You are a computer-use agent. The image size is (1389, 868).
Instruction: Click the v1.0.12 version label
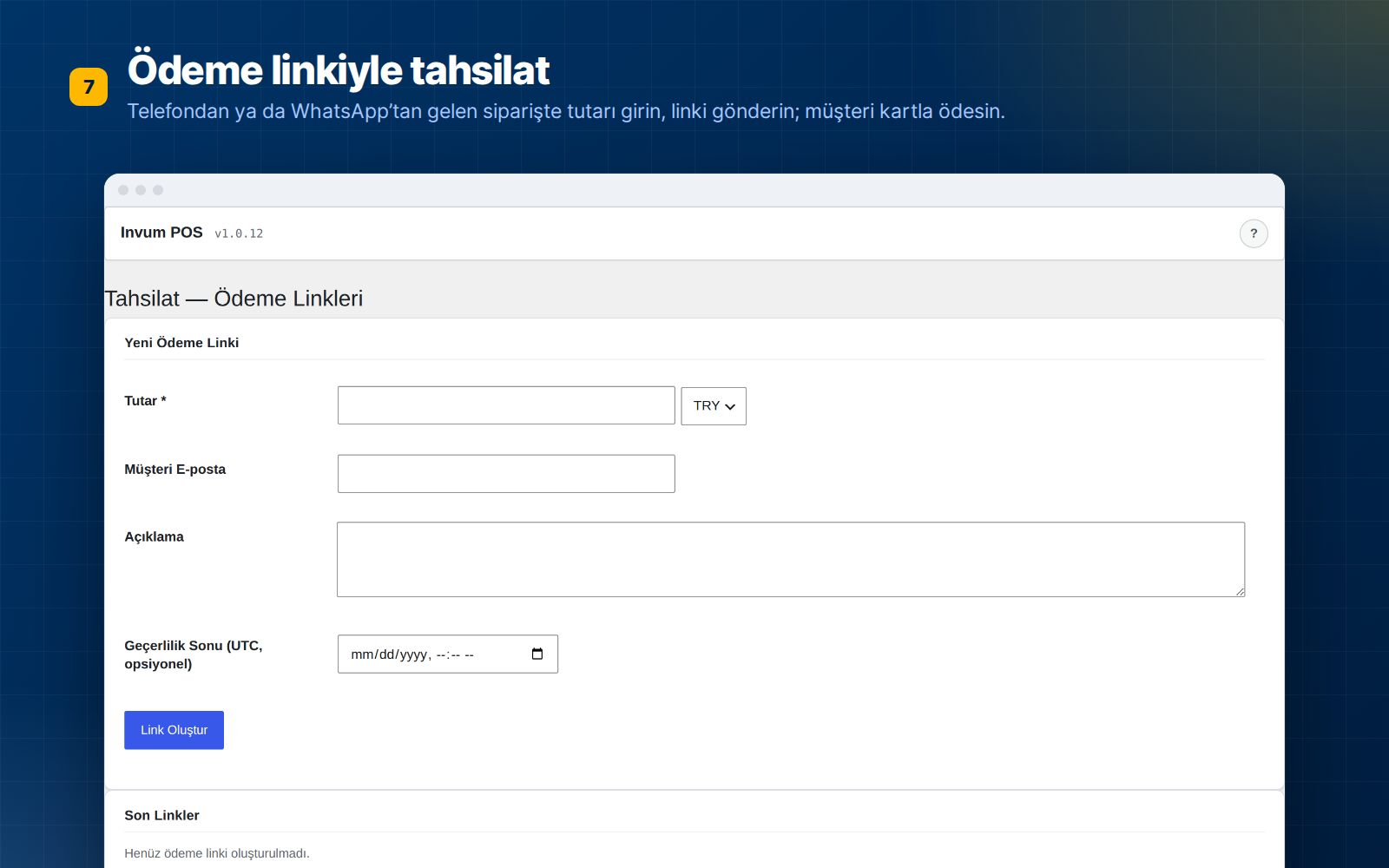pyautogui.click(x=239, y=233)
